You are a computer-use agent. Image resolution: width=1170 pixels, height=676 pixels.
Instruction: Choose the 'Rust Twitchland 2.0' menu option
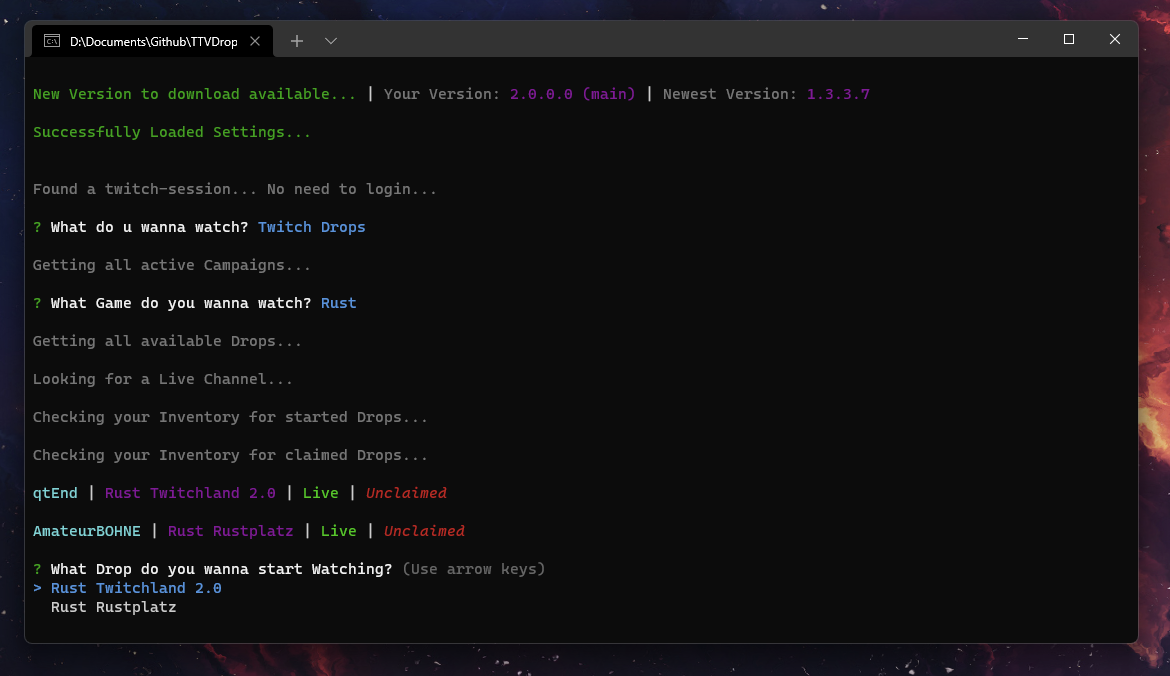[x=136, y=588]
